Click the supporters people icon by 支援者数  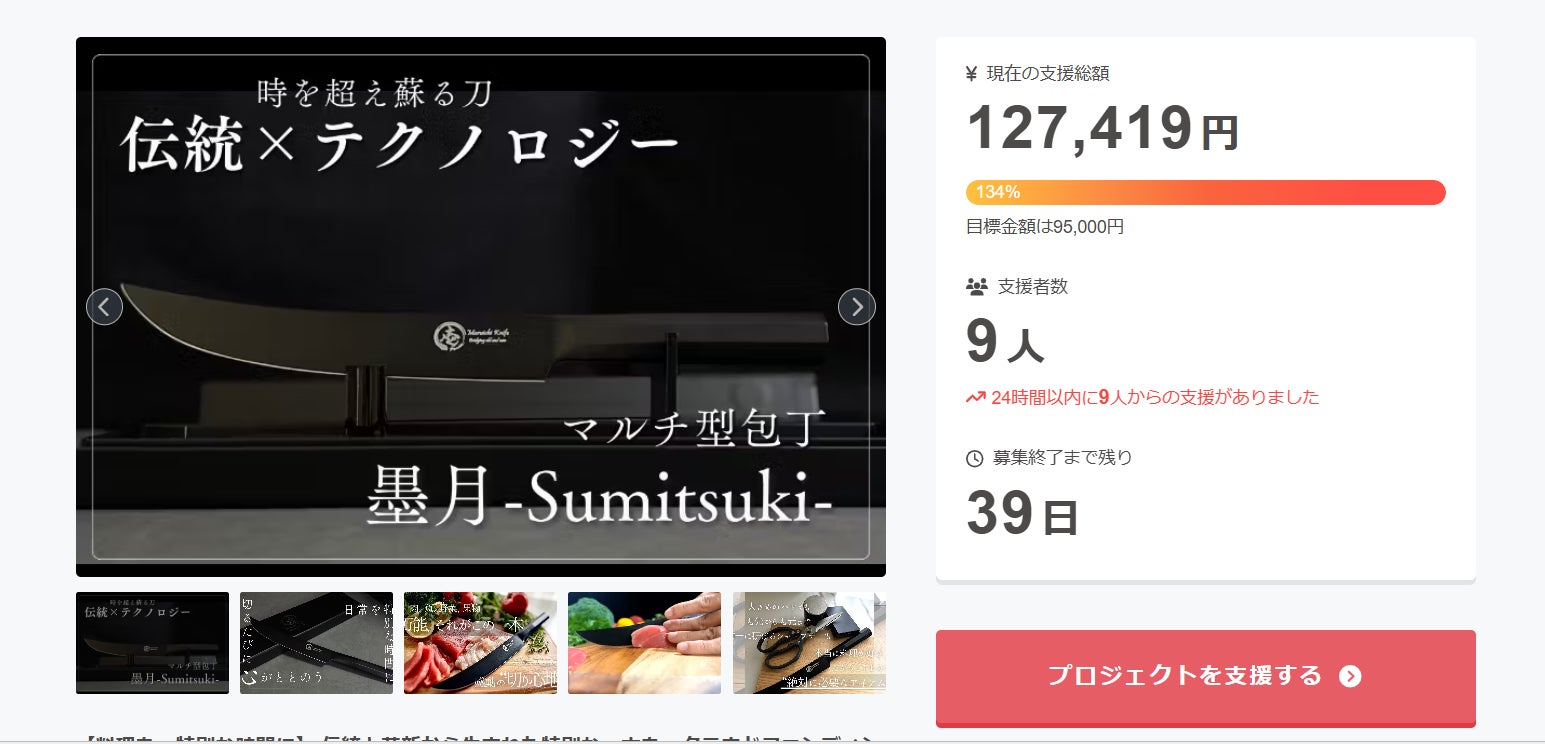977,287
